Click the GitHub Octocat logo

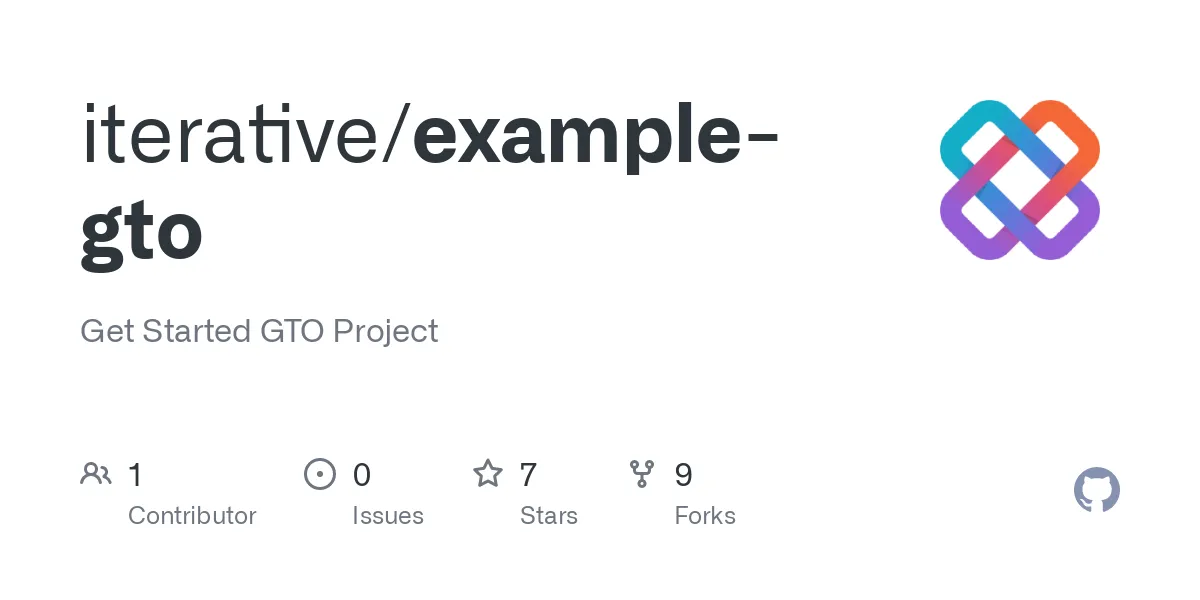tap(1097, 491)
